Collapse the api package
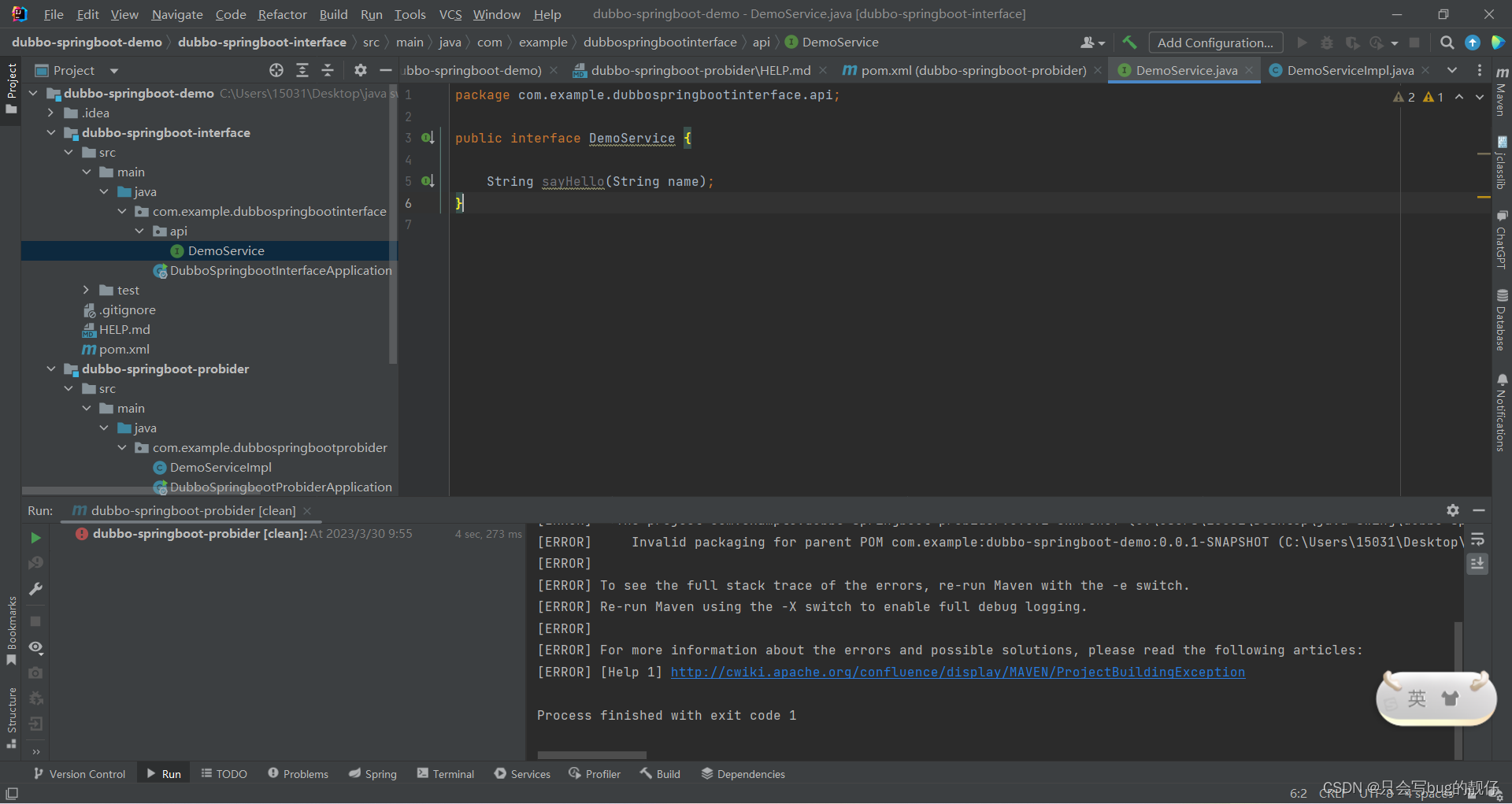This screenshot has width=1512, height=804. 139,231
